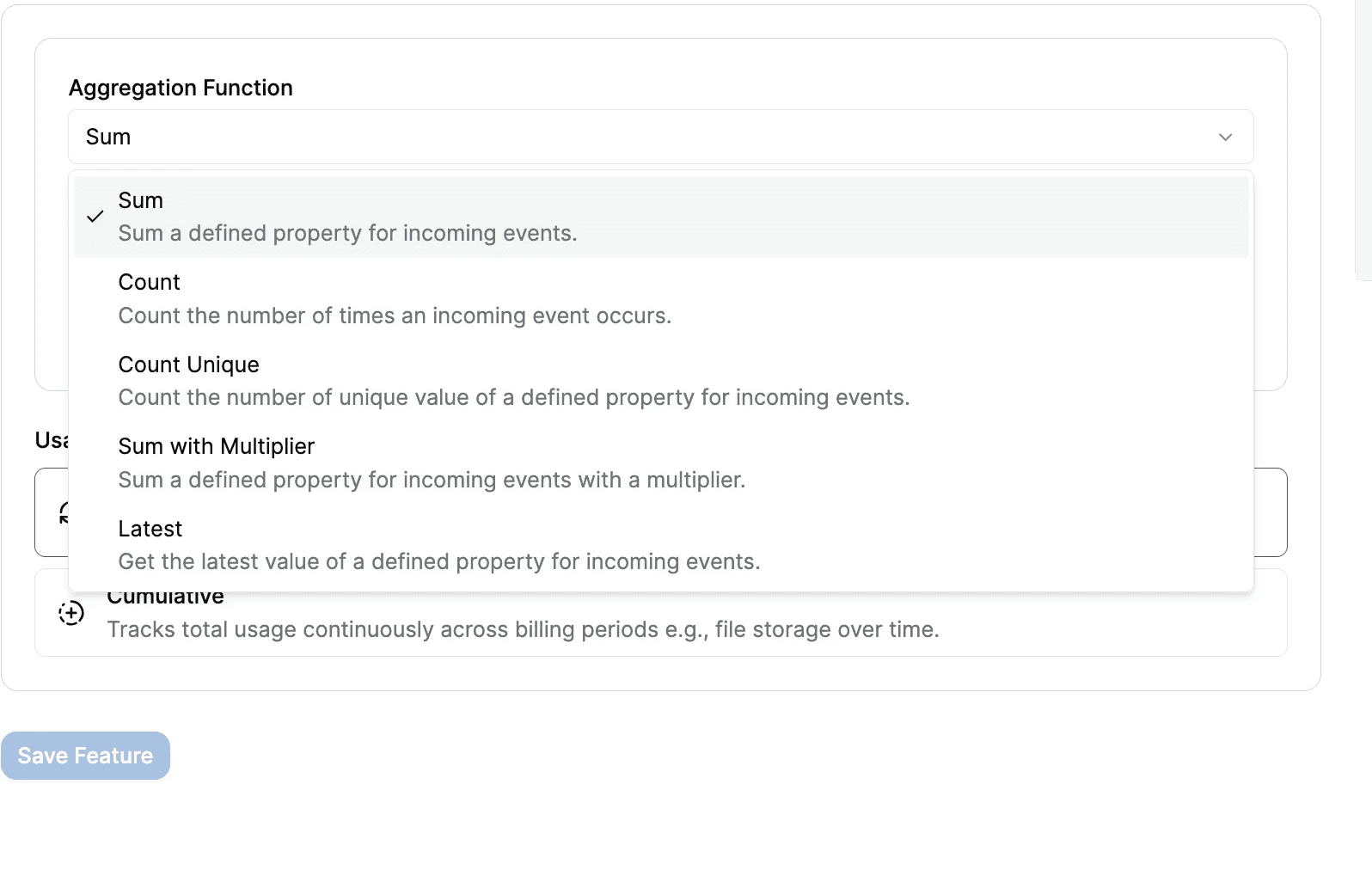Click the Cumulative dashed-circle plus icon
The width and height of the screenshot is (1372, 870).
click(x=71, y=613)
